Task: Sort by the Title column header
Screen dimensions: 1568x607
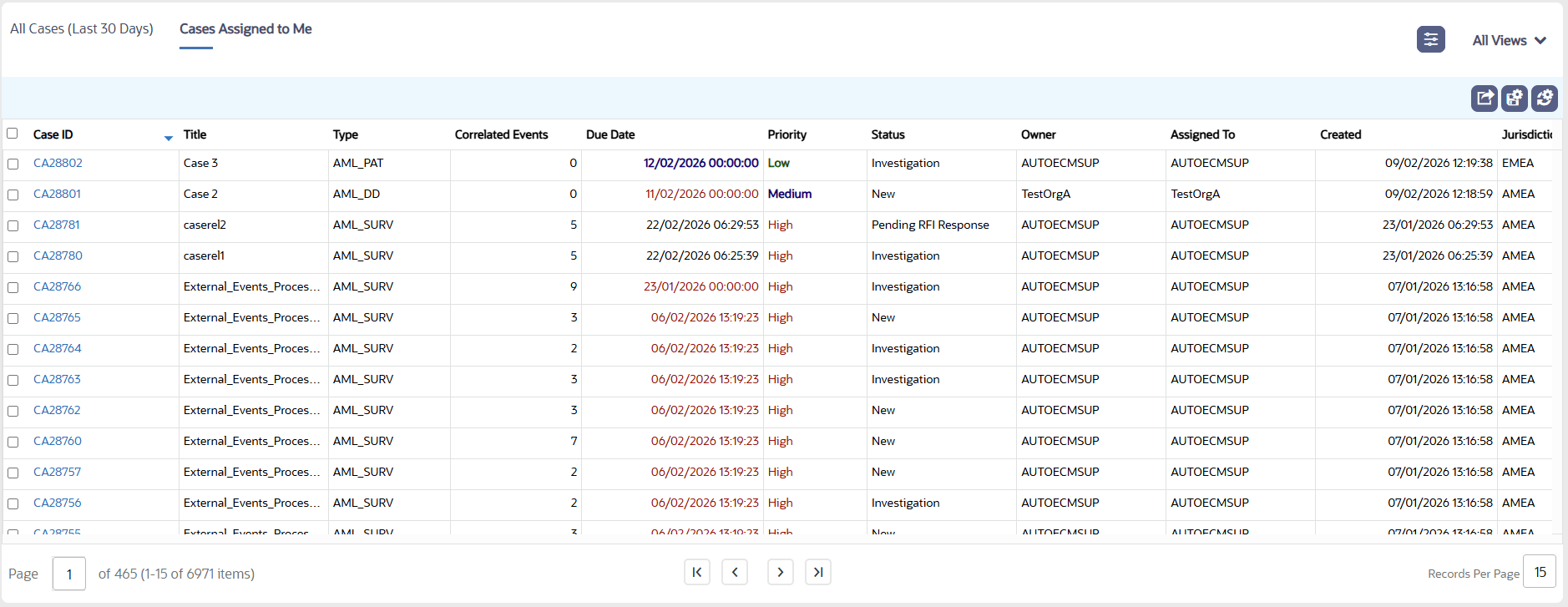Action: pos(195,134)
